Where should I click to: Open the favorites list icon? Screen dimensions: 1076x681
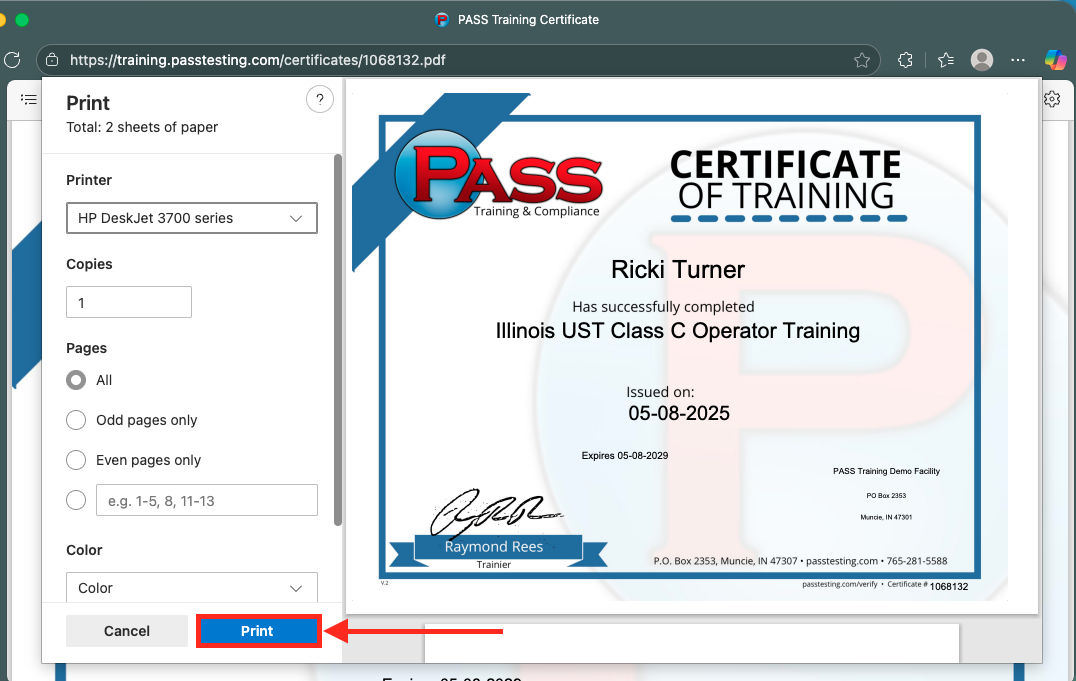(x=946, y=60)
